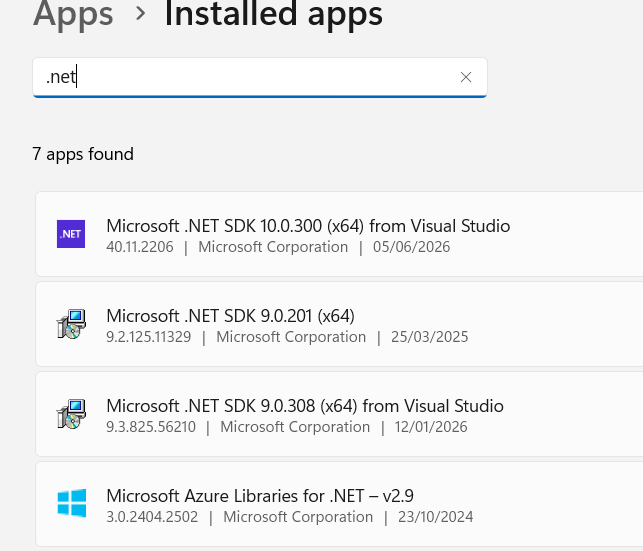Image resolution: width=643 pixels, height=551 pixels.
Task: Clear the .net search field
Action: (x=465, y=77)
